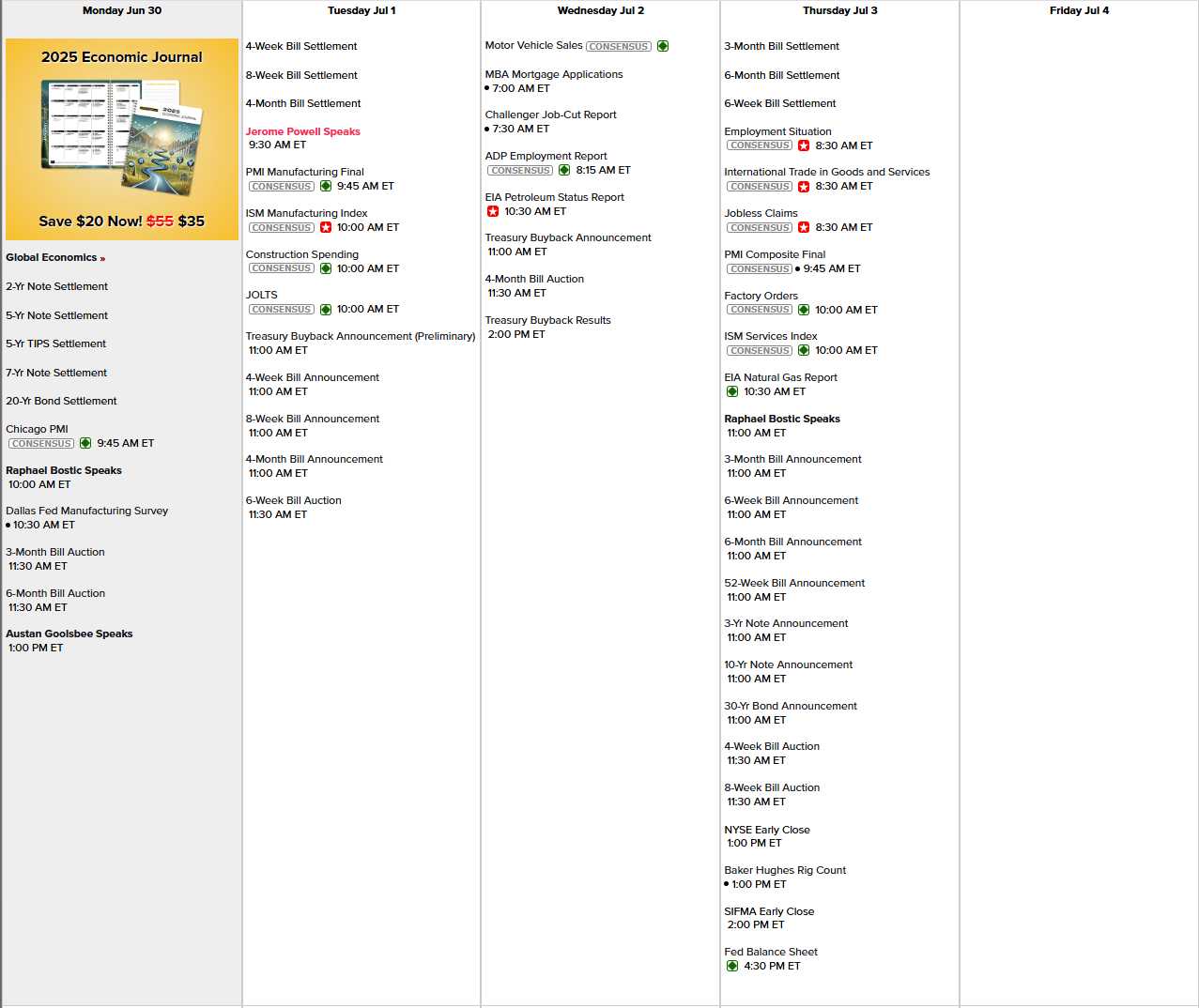Viewport: 1199px width, 1008px height.
Task: Click the green icon next to JOLTS
Action: point(326,309)
